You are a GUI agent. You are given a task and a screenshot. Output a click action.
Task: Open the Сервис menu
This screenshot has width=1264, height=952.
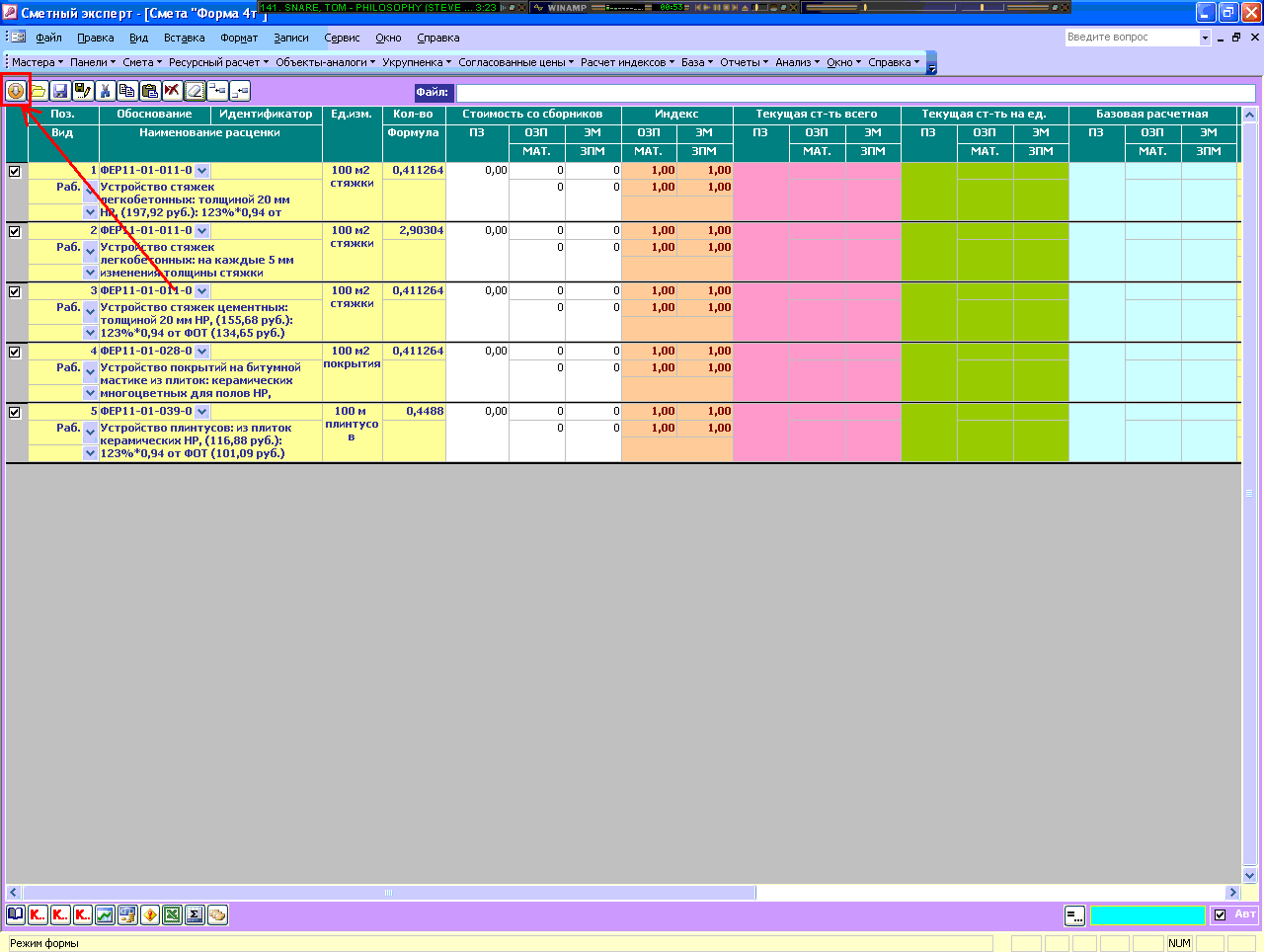[x=342, y=38]
